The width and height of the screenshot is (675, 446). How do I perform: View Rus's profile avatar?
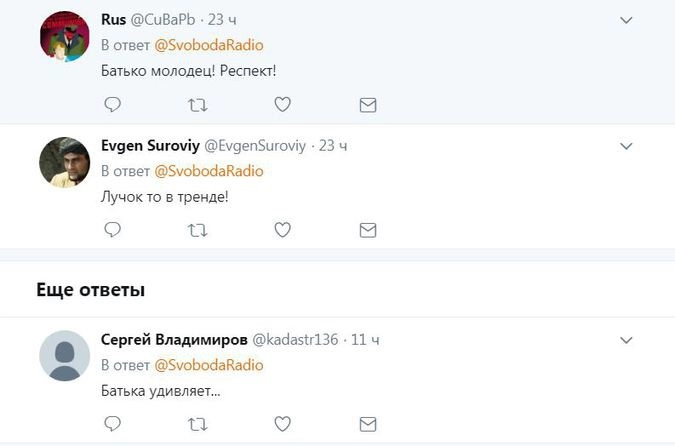tap(65, 40)
